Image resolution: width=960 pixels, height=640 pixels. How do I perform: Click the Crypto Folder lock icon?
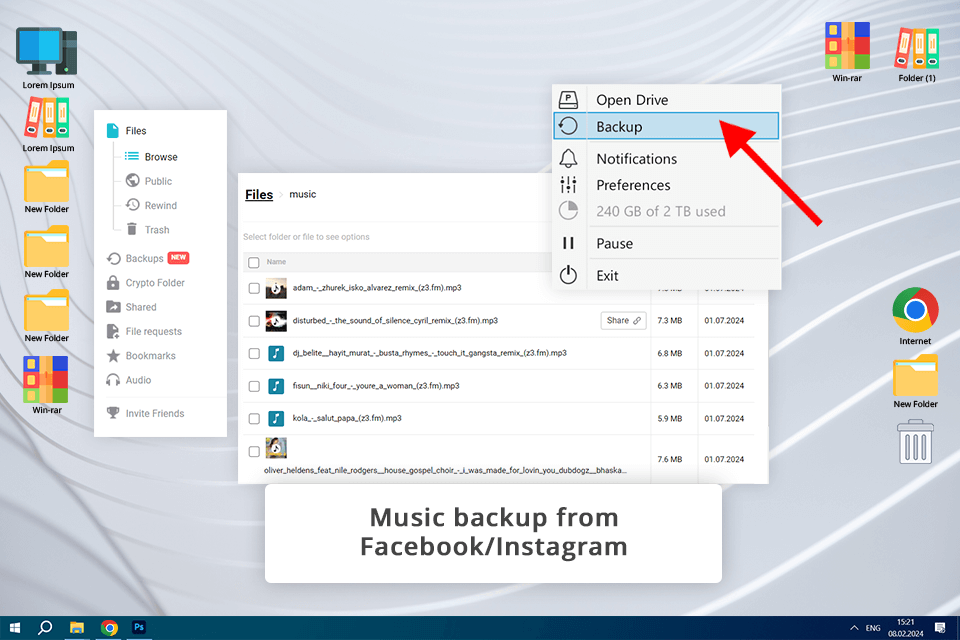pos(113,282)
